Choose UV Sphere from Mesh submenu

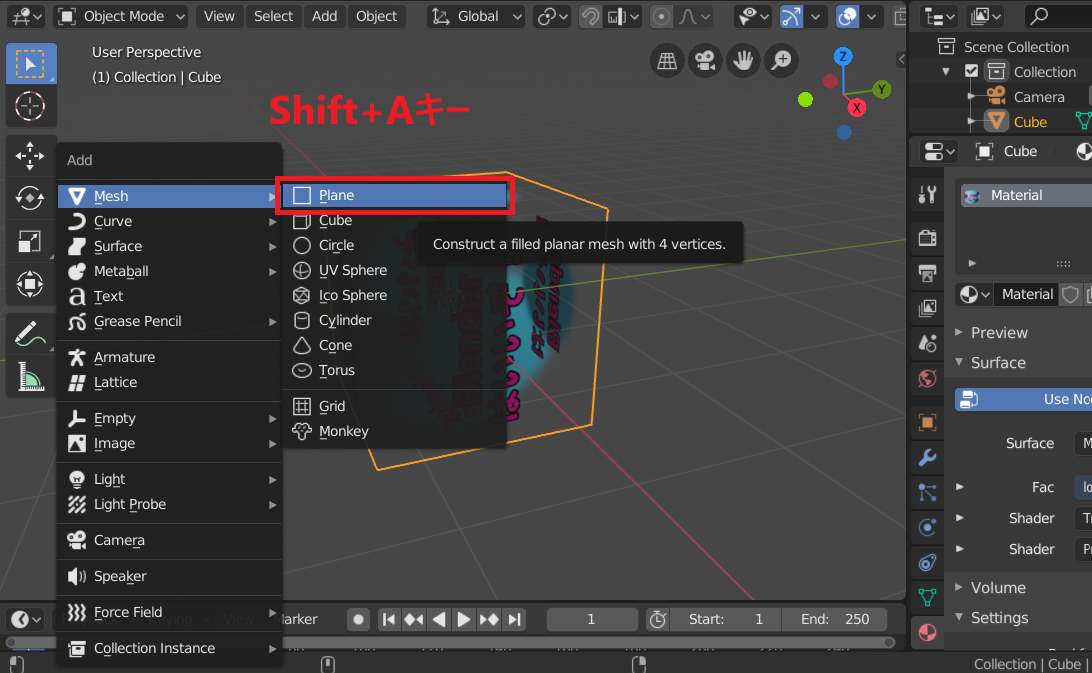point(395,270)
